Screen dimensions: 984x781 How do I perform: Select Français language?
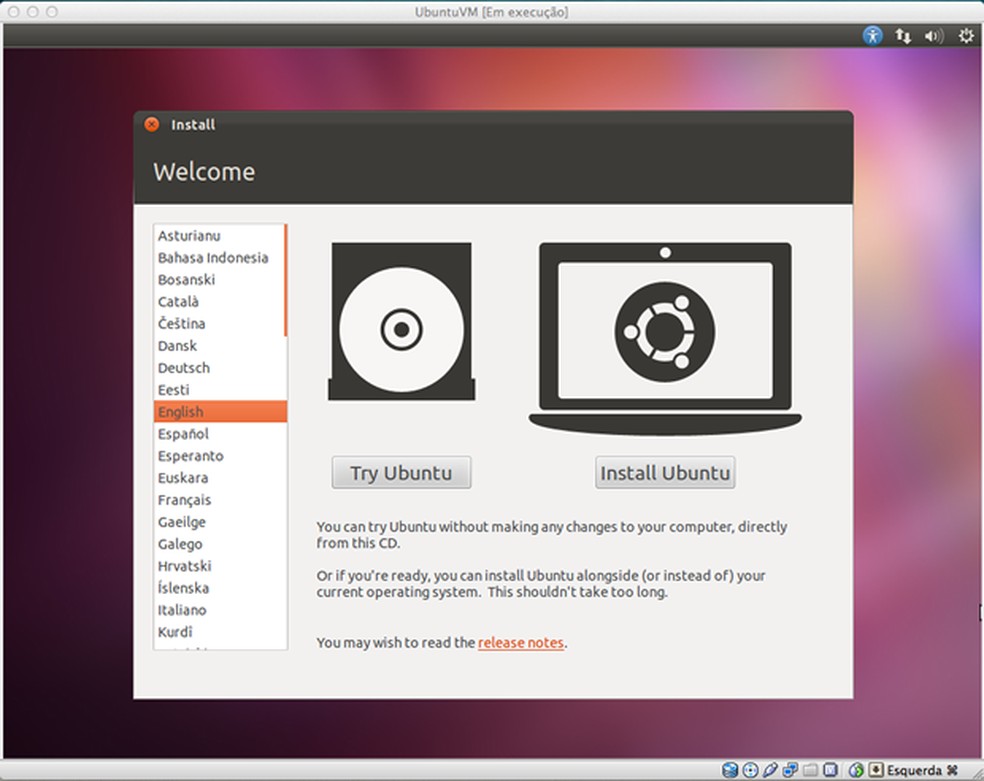tap(219, 500)
